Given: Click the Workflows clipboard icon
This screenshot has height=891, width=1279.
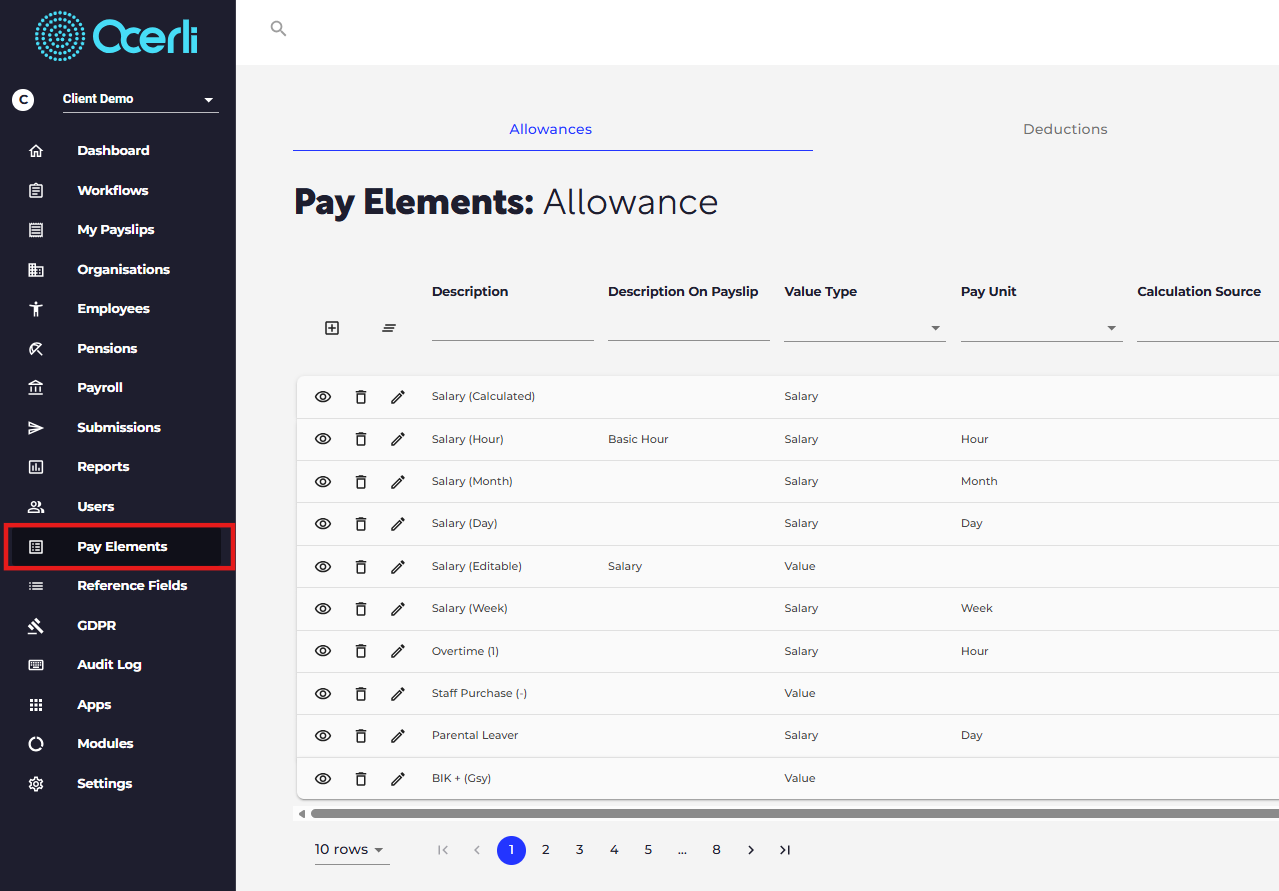Looking at the screenshot, I should (x=36, y=190).
